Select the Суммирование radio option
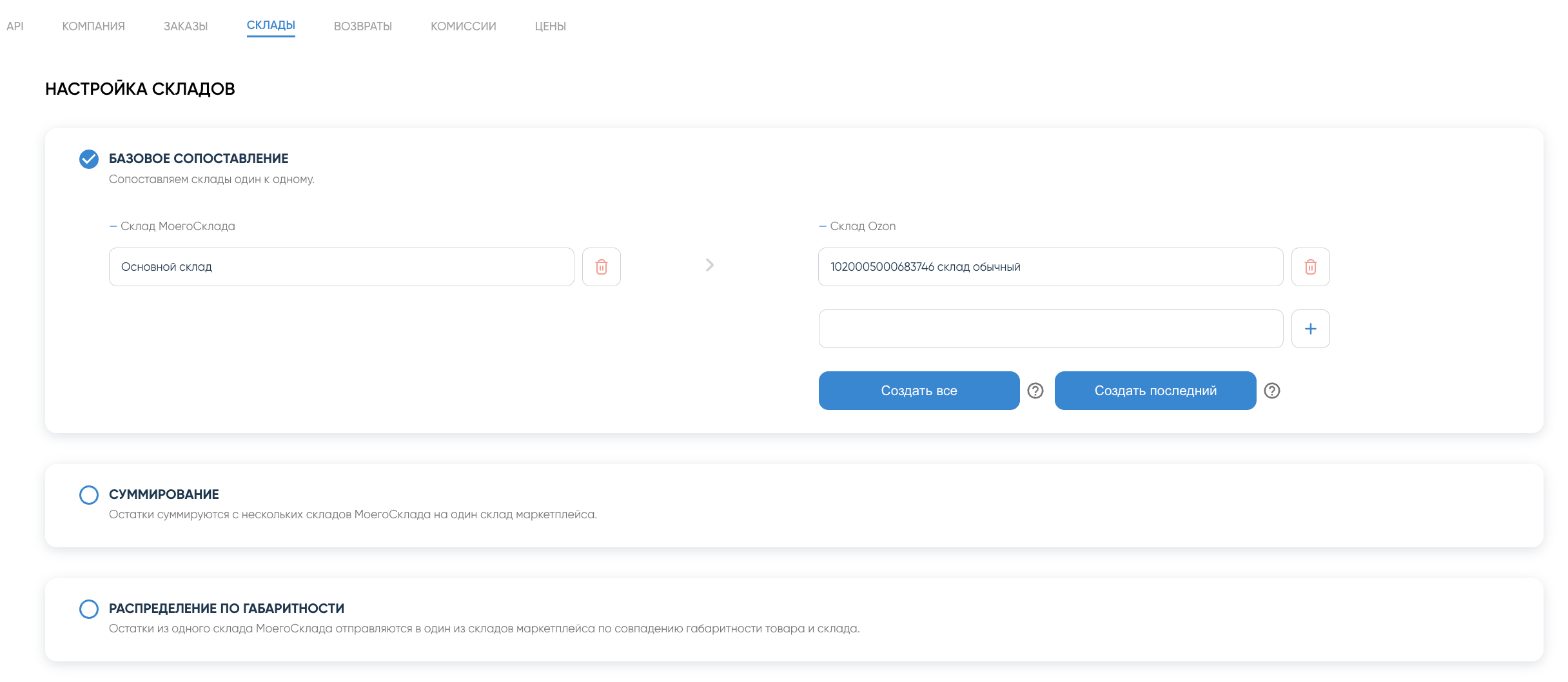The width and height of the screenshot is (1568, 682). coord(89,495)
